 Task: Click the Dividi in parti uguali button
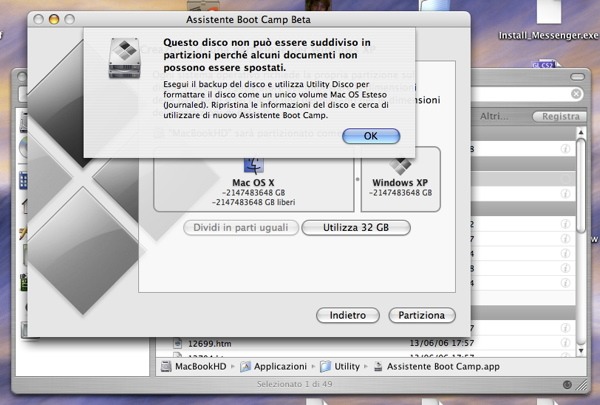coord(241,227)
